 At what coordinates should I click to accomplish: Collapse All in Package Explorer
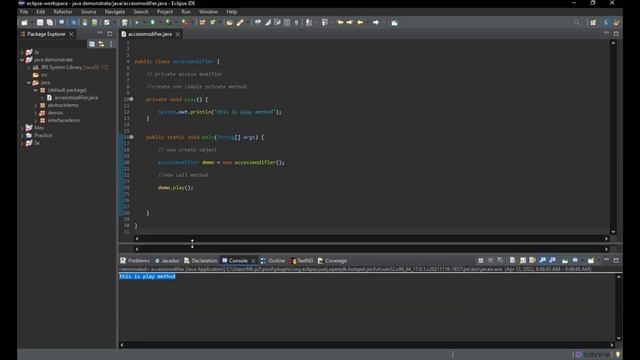point(92,44)
